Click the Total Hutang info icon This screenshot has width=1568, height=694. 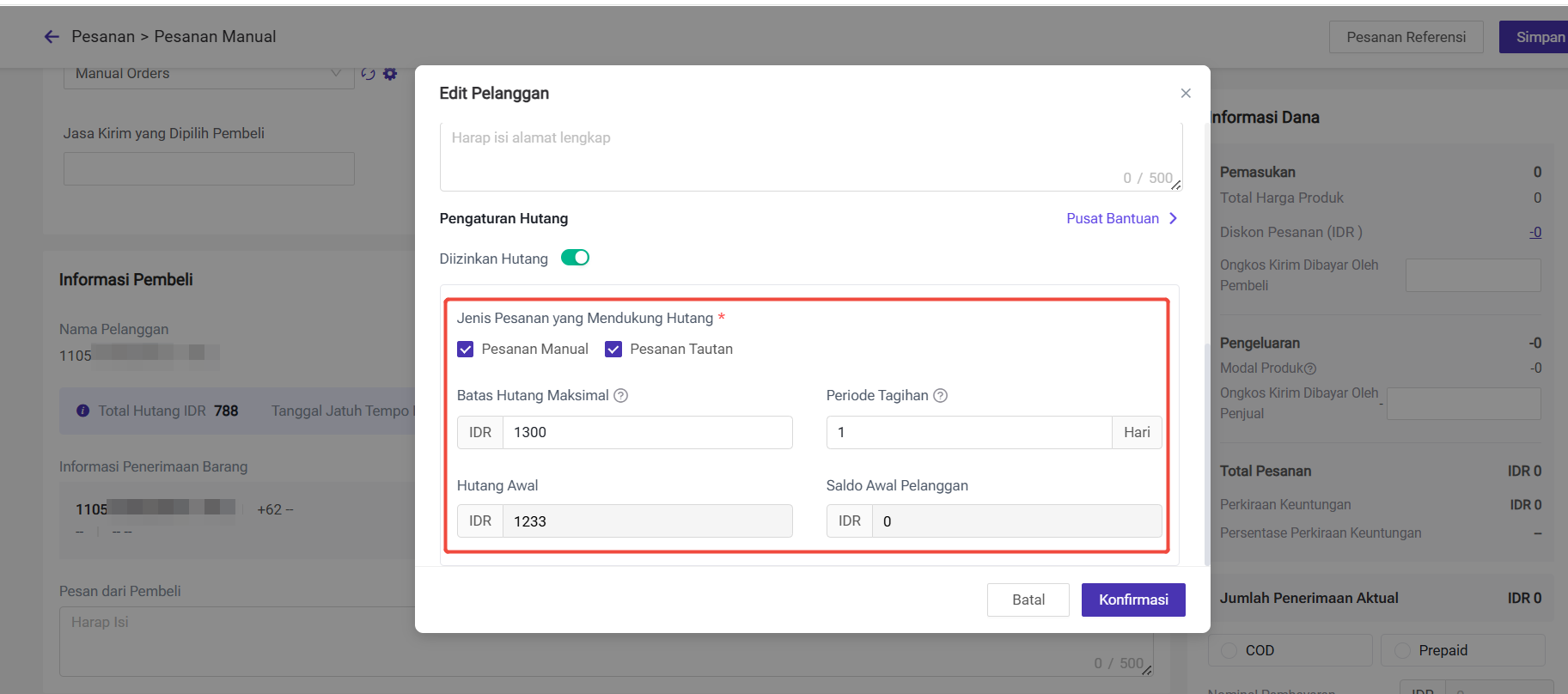point(83,411)
